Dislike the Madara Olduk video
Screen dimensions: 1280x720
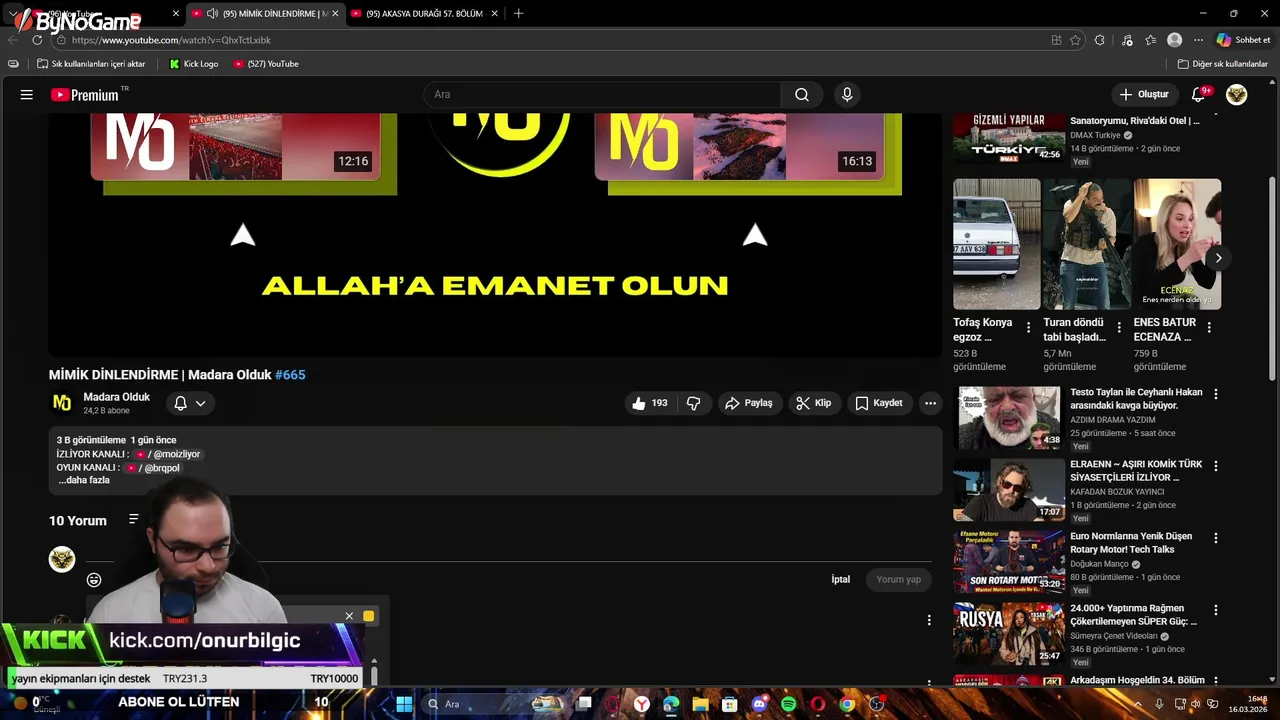(x=693, y=403)
